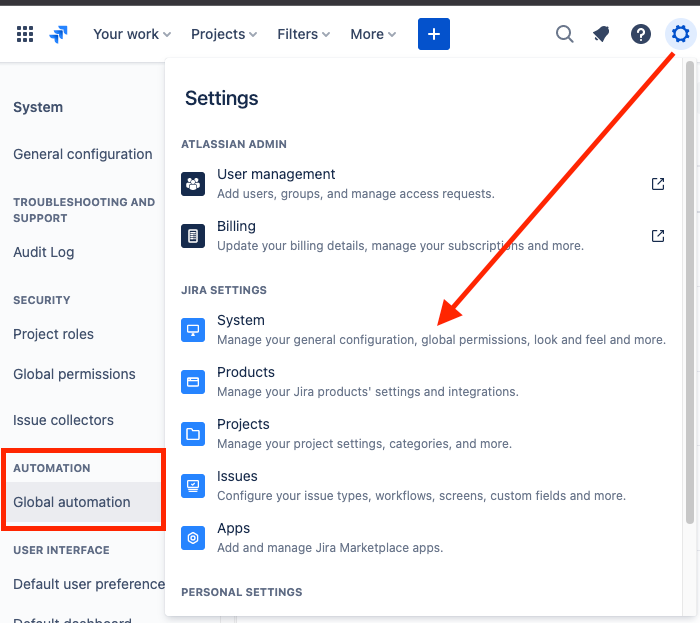Click the blue plus create button
700x623 pixels.
pos(433,34)
